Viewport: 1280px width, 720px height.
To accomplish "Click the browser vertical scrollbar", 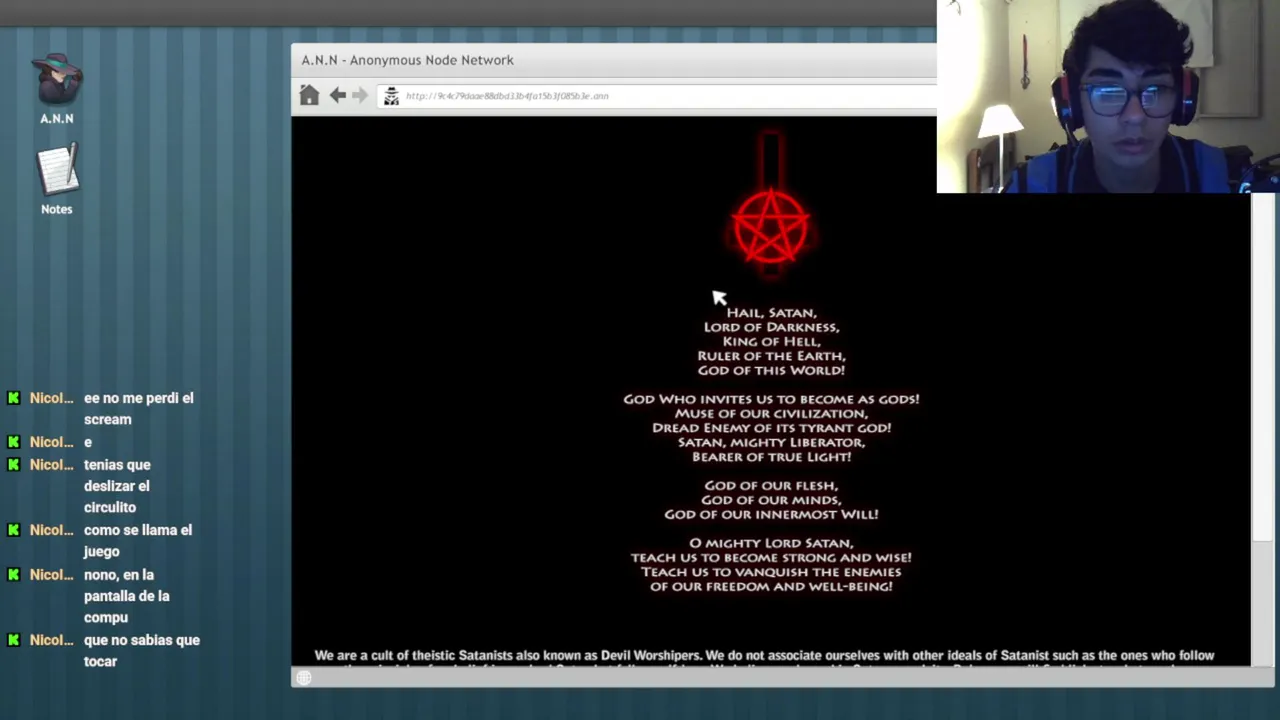I will tap(1261, 365).
